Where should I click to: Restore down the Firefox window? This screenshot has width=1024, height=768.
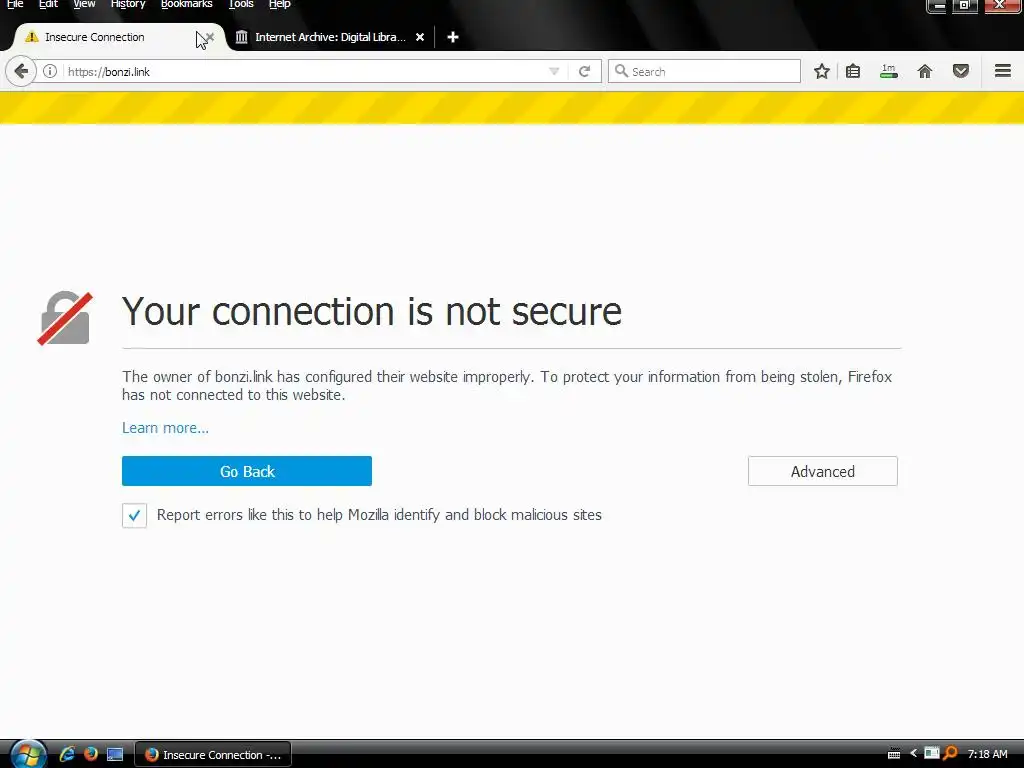(x=964, y=5)
